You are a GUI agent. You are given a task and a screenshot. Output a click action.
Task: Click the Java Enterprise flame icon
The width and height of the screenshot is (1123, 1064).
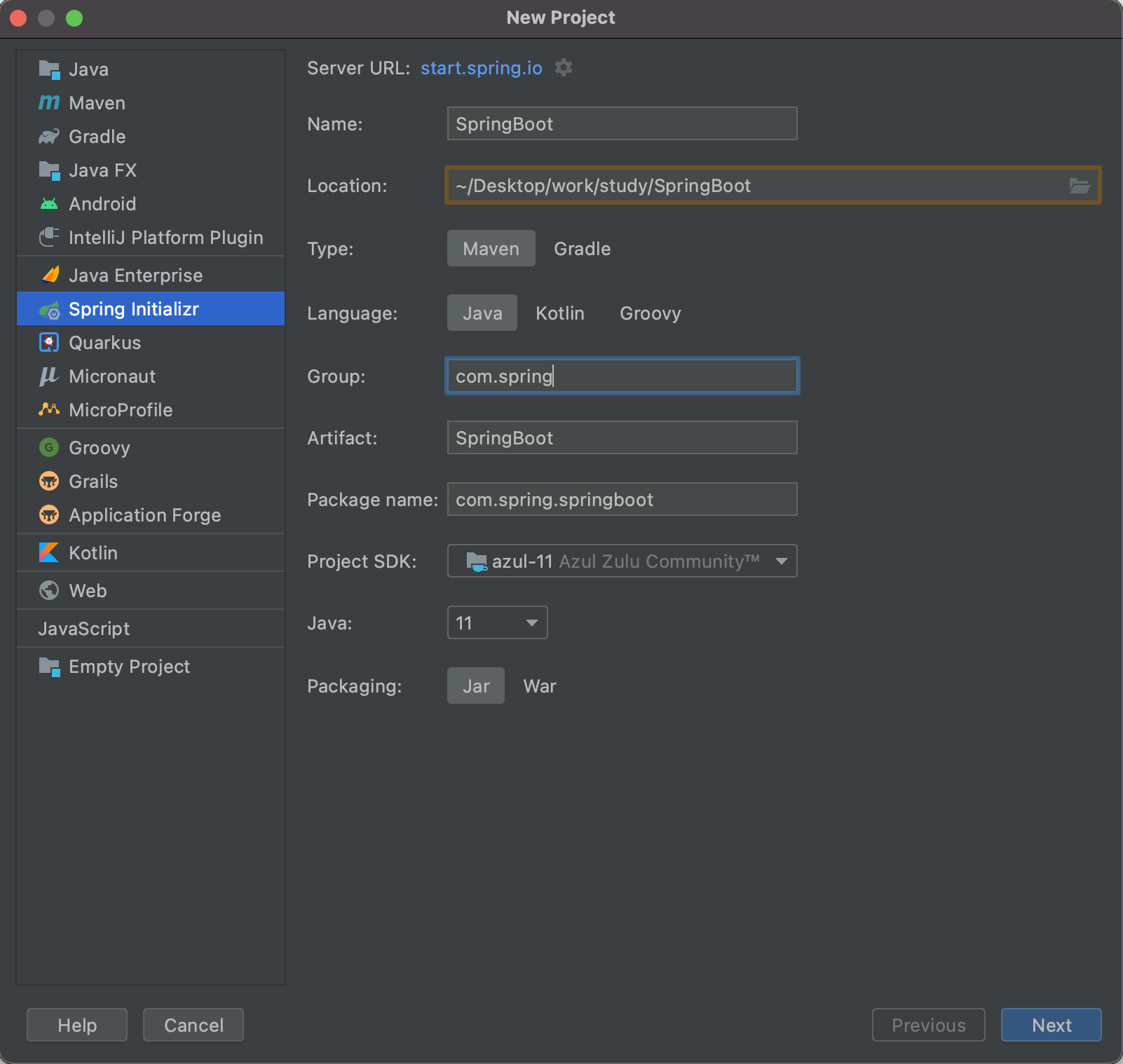50,275
